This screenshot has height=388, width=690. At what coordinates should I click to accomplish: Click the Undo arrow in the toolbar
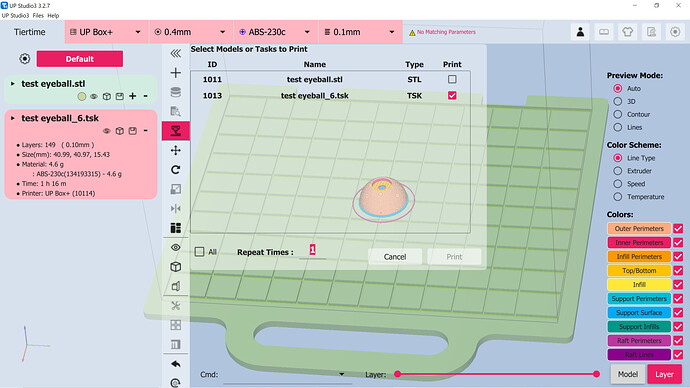coord(176,364)
